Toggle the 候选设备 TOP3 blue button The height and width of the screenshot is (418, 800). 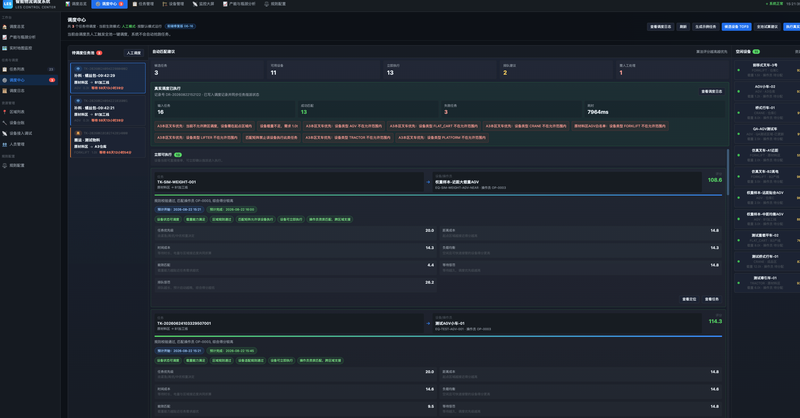click(736, 27)
